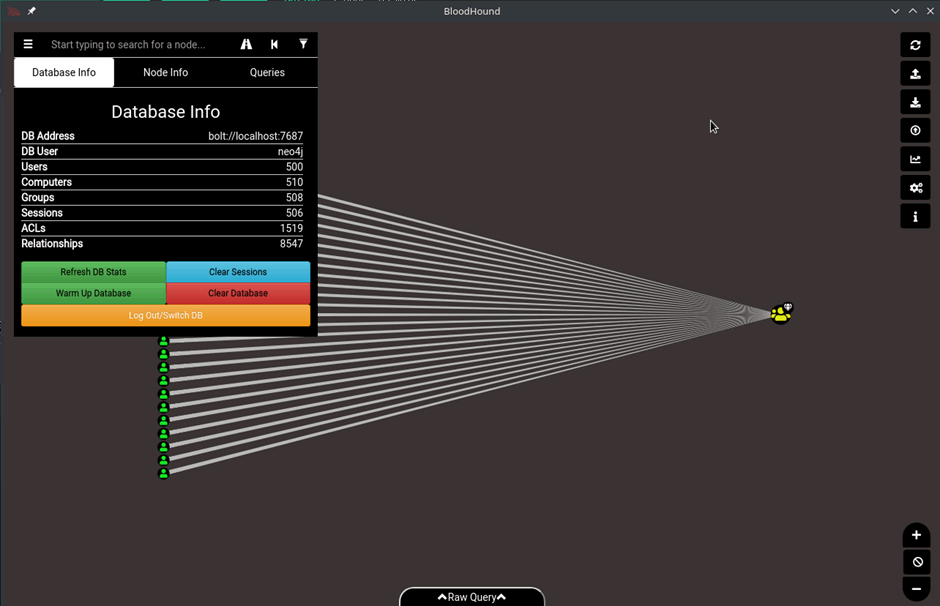This screenshot has height=606, width=940.
Task: Click the BloodHound window title
Action: [472, 11]
